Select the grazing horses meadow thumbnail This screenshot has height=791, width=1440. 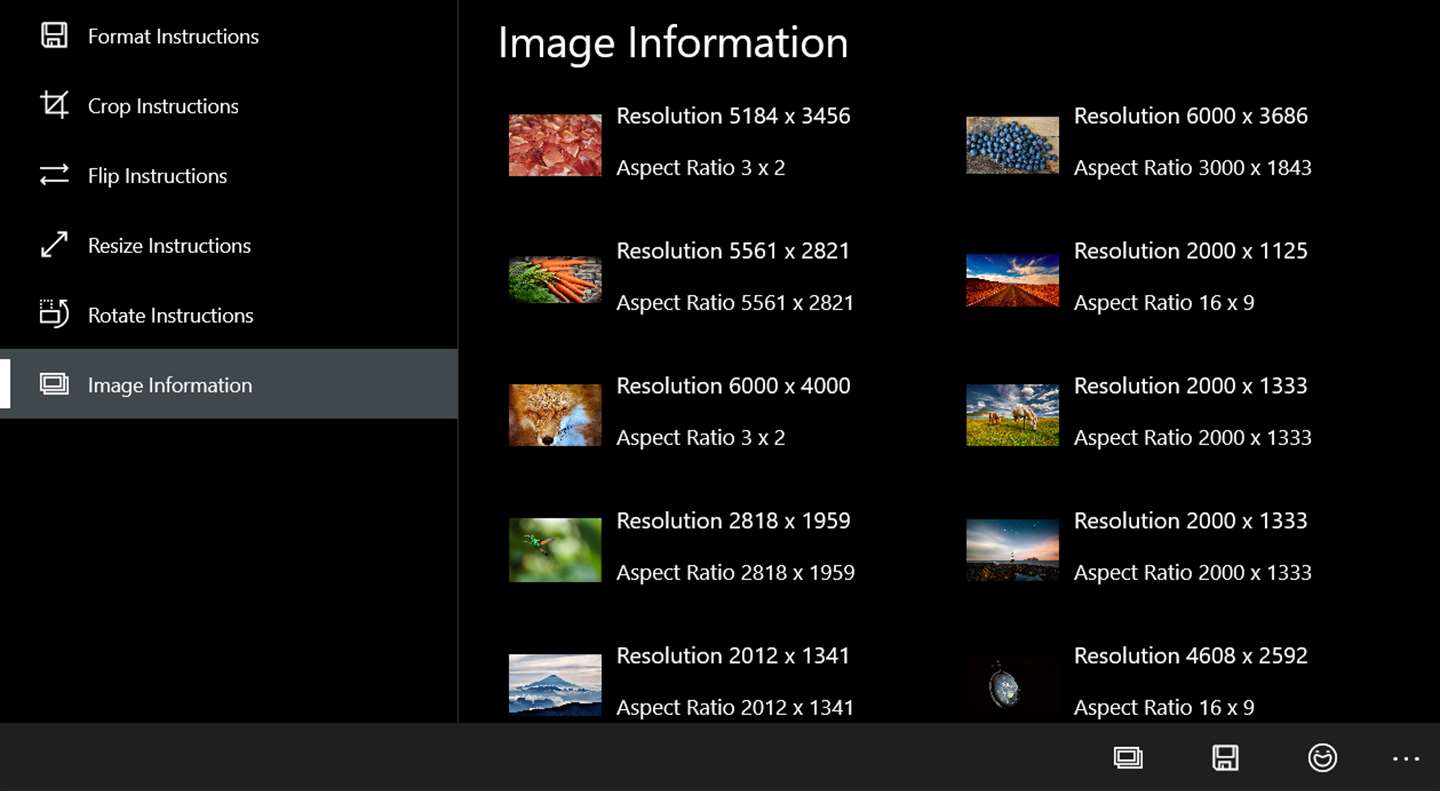[x=1012, y=415]
